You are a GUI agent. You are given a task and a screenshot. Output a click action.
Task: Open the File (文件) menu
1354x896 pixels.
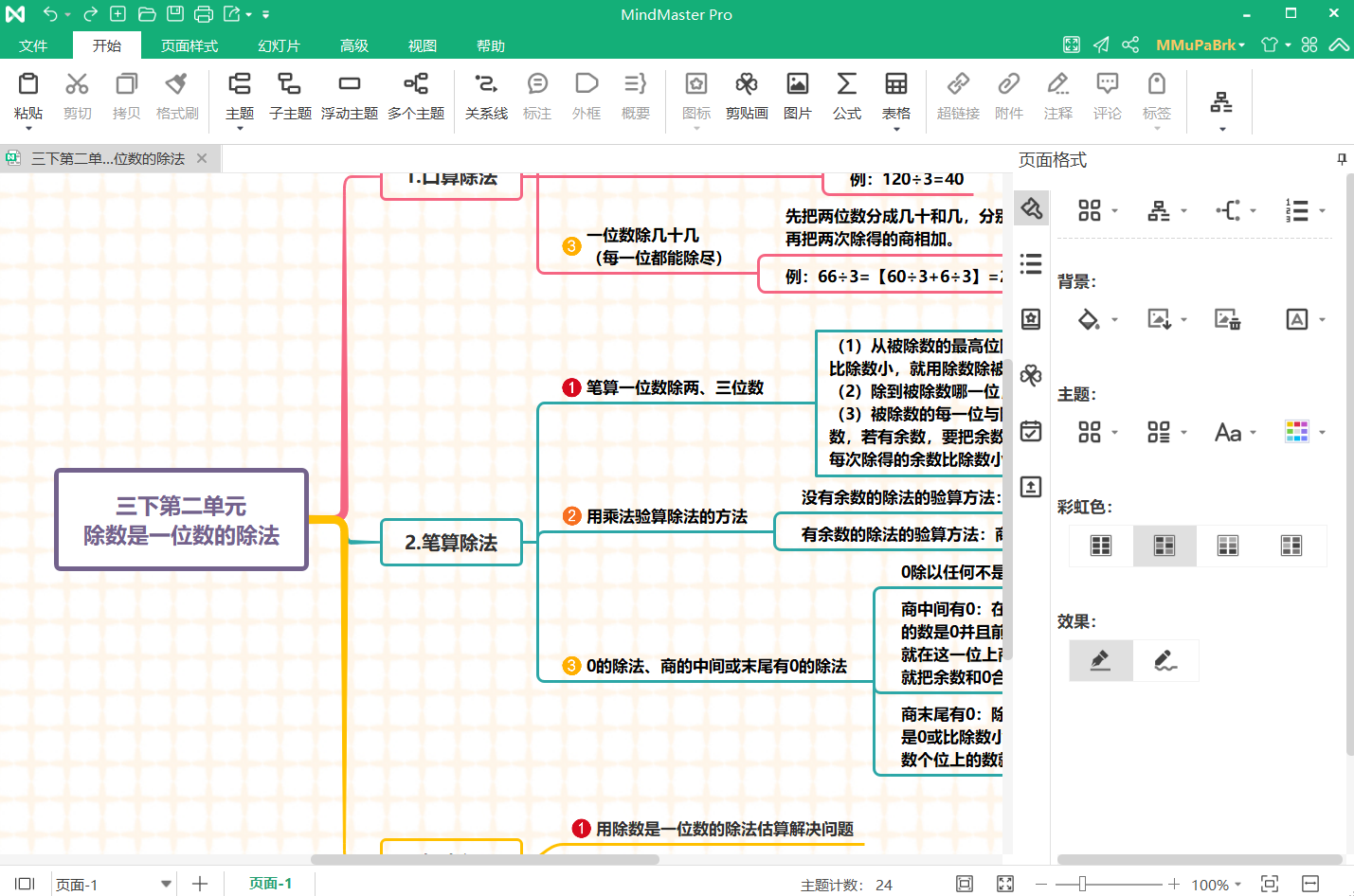(33, 45)
